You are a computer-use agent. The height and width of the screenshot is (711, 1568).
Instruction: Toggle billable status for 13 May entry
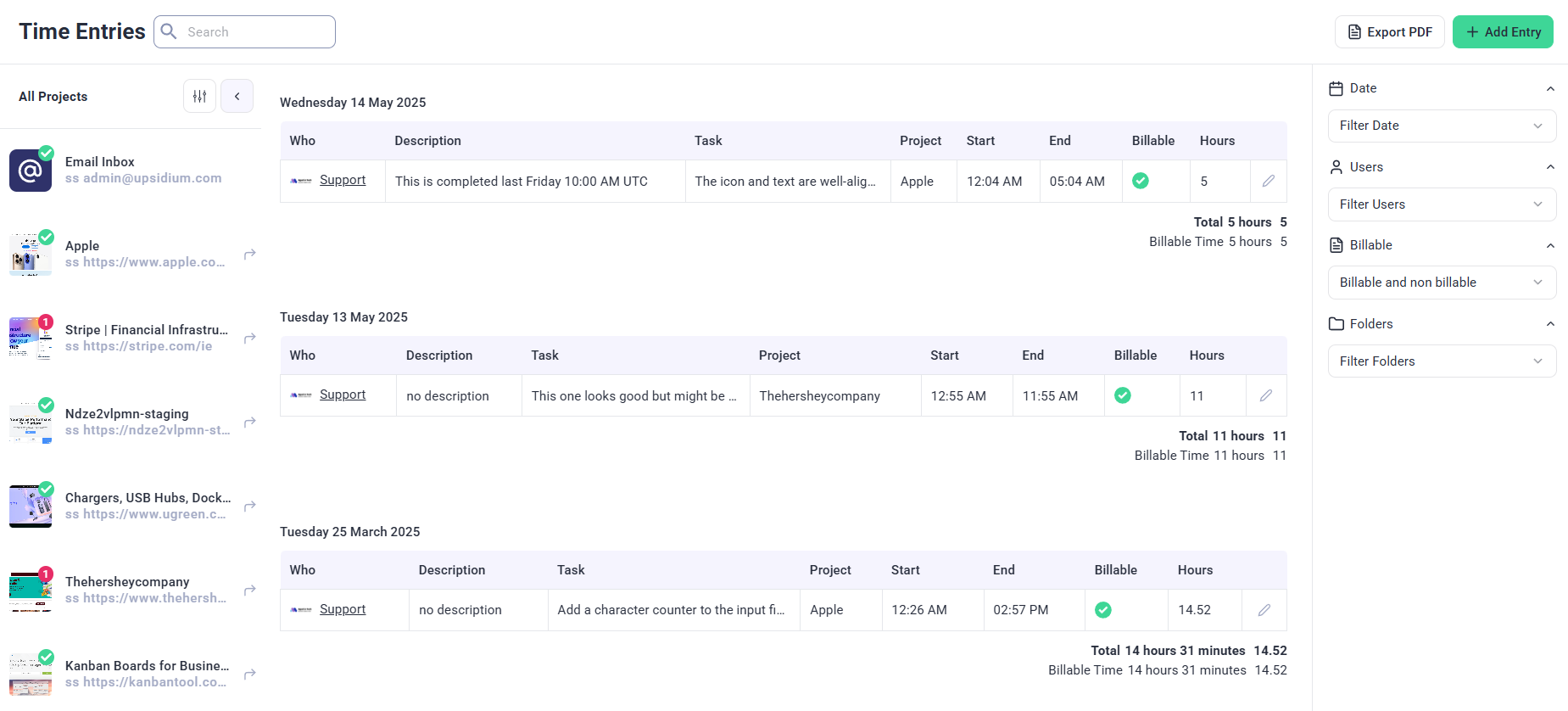[x=1122, y=395]
